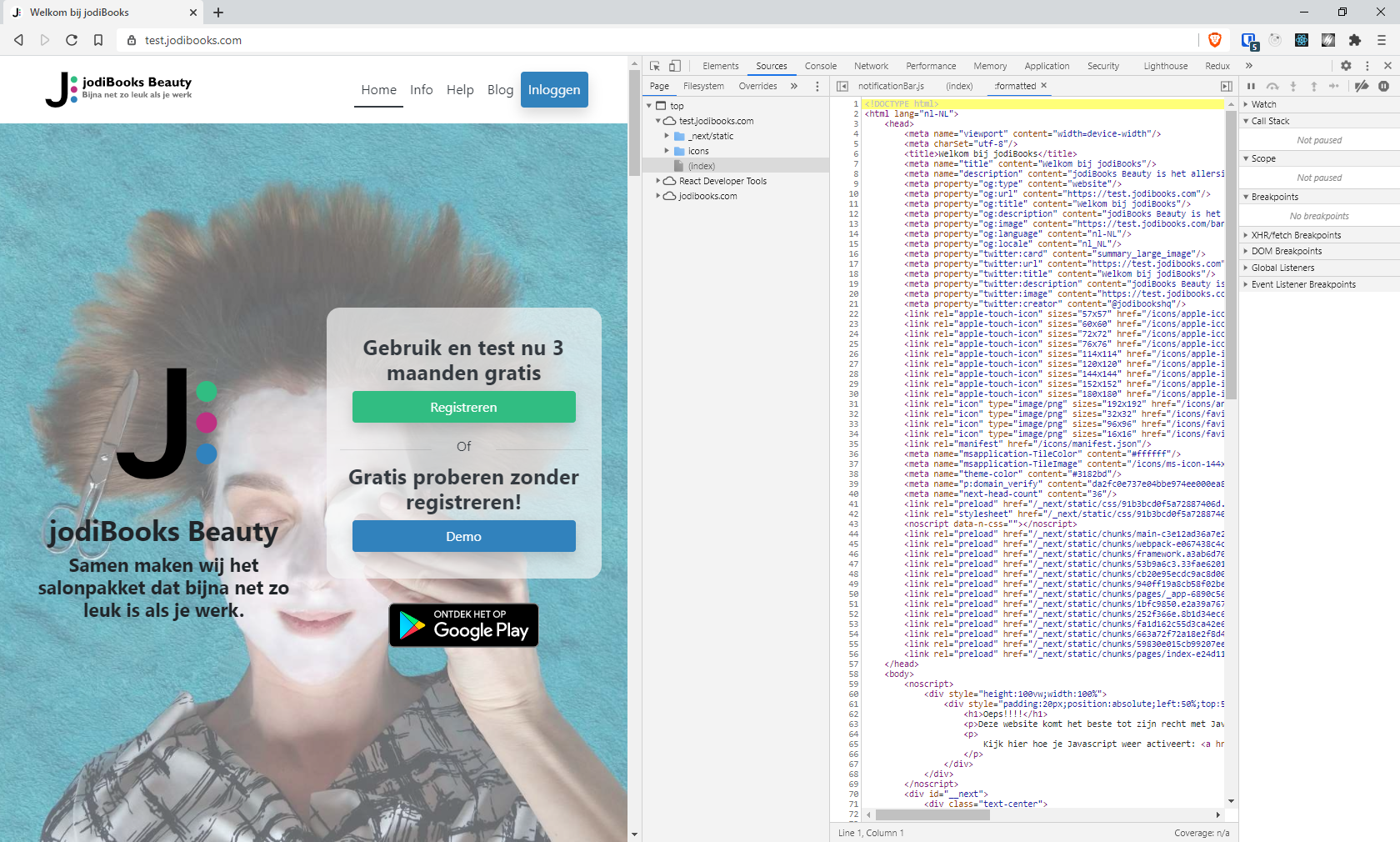The width and height of the screenshot is (1400, 842).
Task: Open the Help navigation link
Action: (460, 89)
